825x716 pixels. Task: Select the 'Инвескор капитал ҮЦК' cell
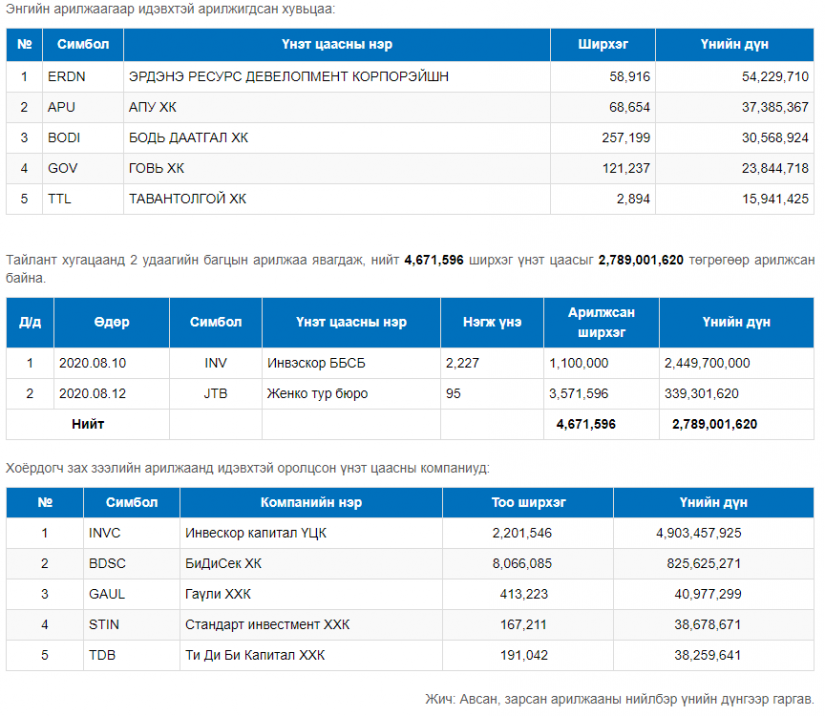311,533
